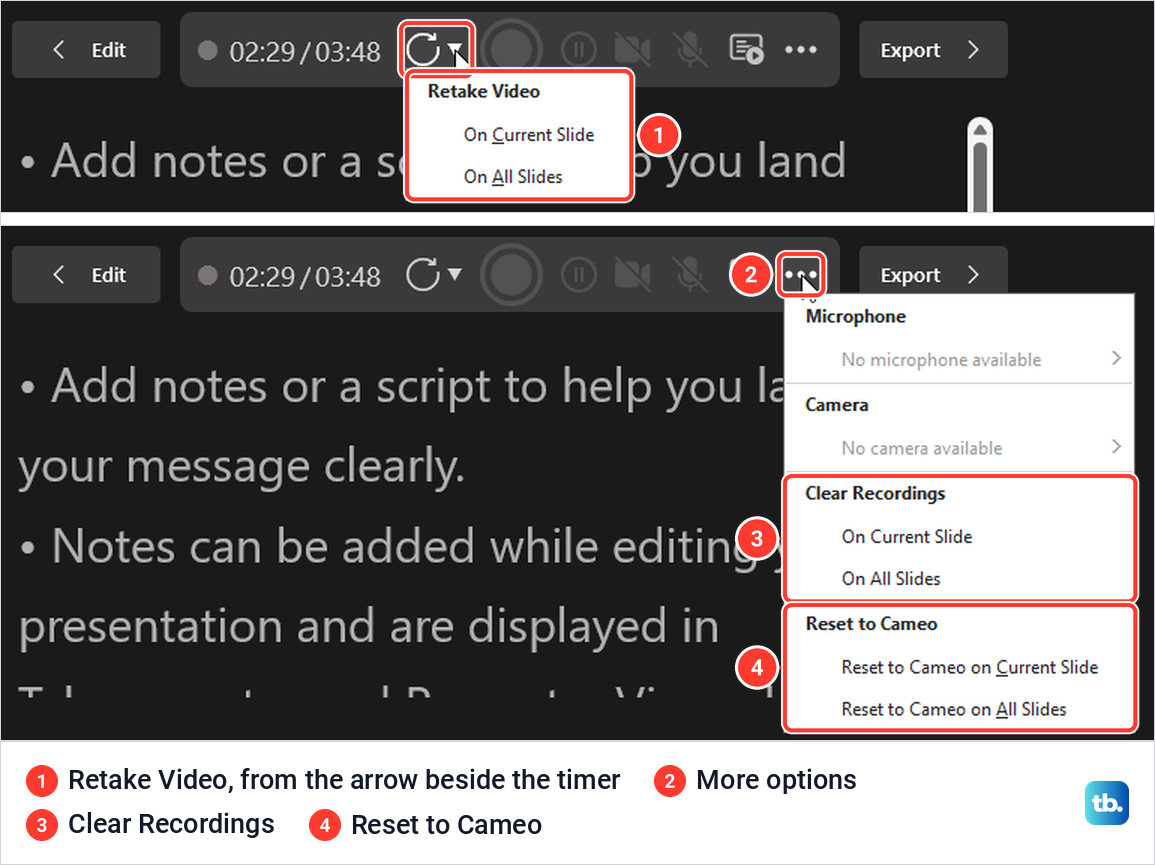Click the Edit back button in the lower screenshot

(x=86, y=276)
